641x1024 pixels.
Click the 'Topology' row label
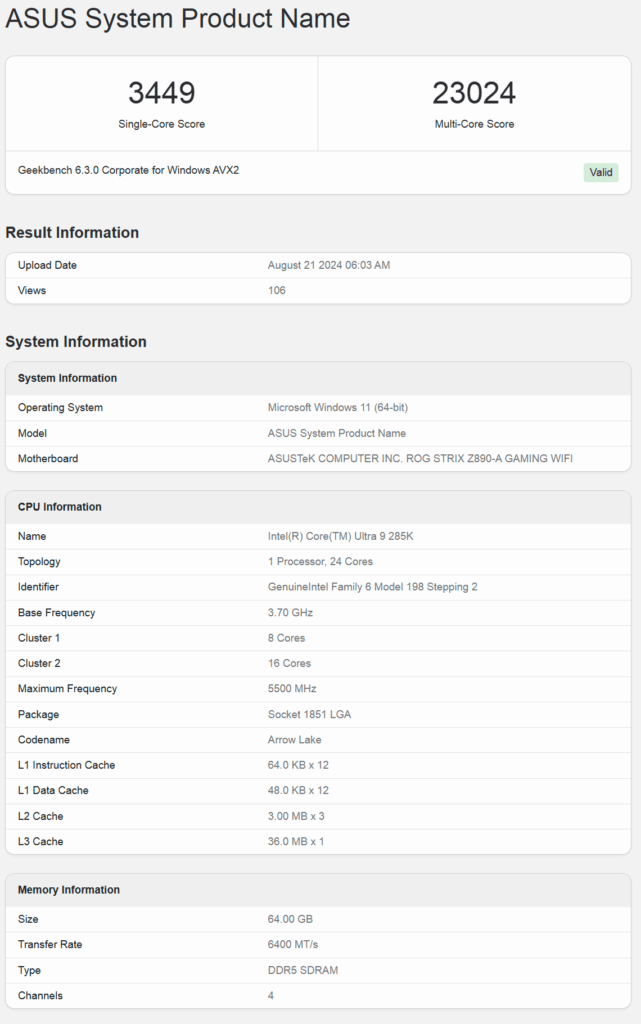point(39,562)
